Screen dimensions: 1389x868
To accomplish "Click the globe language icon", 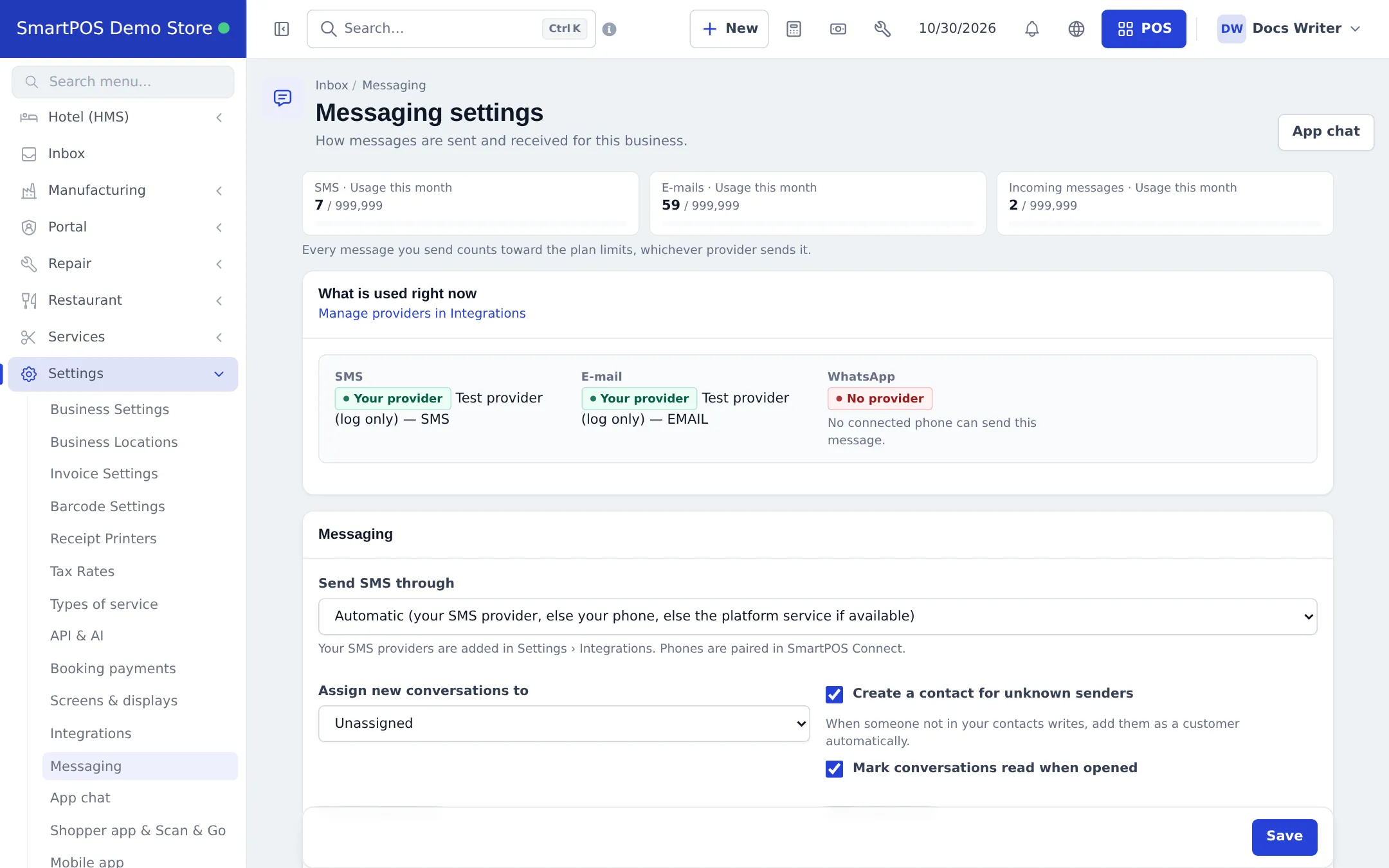I will (x=1076, y=29).
